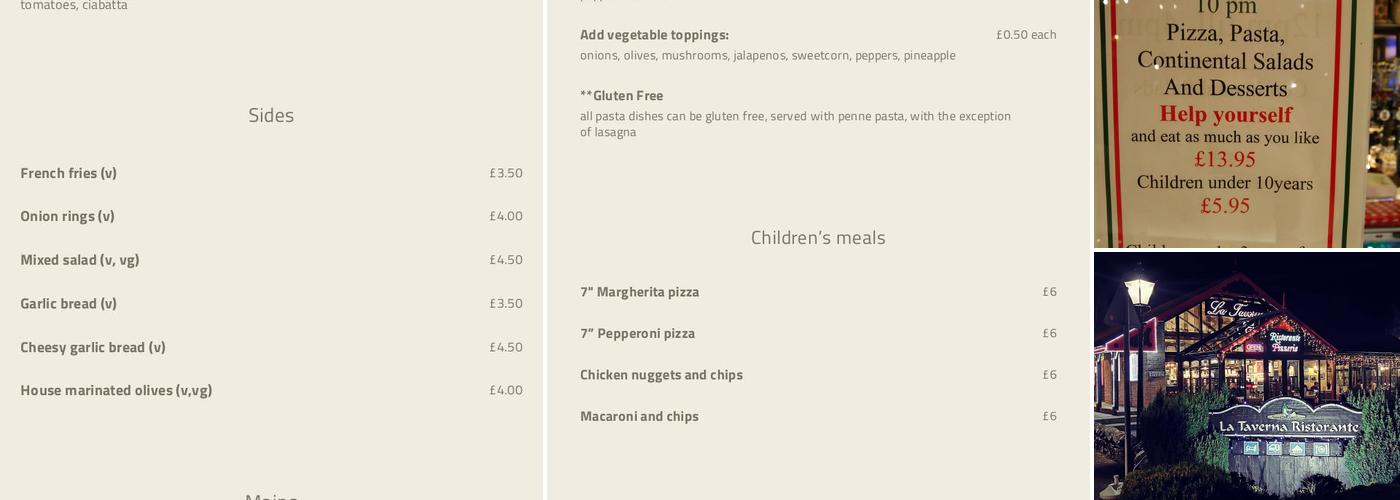The height and width of the screenshot is (500, 1400).
Task: Click the gluten free pasta description text
Action: 795,124
